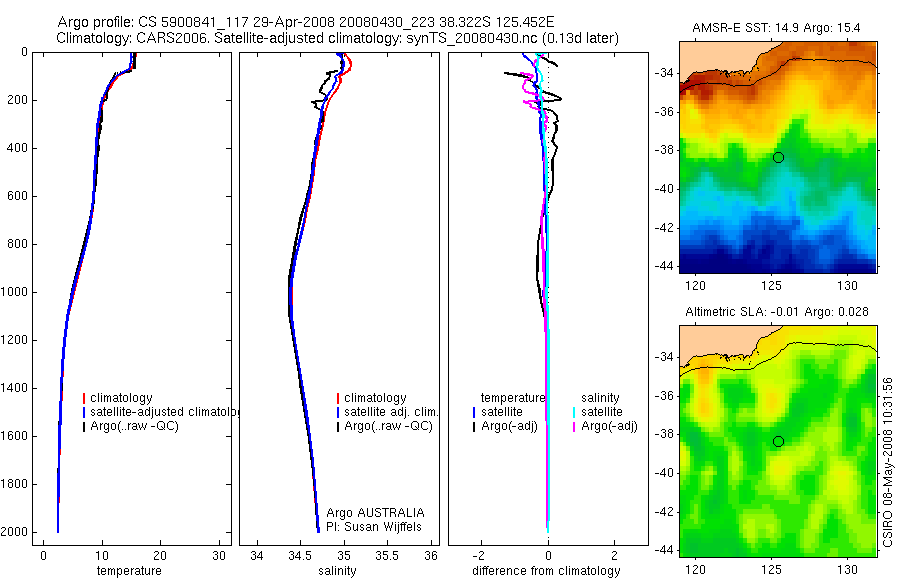Screen dimensions: 900x580
Task: Click red climatology marker in salinity legend
Action: pos(338,398)
